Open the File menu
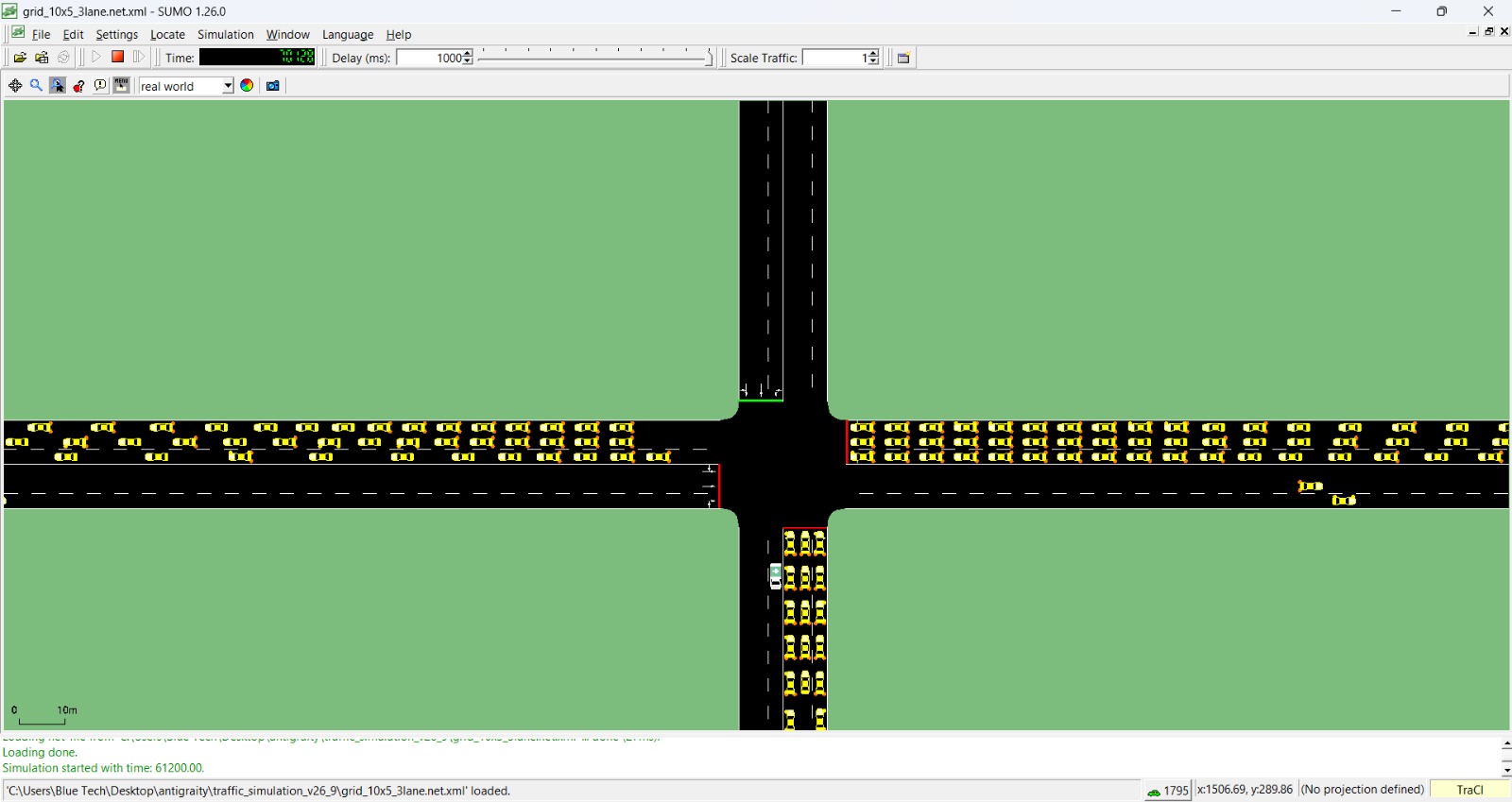 42,35
